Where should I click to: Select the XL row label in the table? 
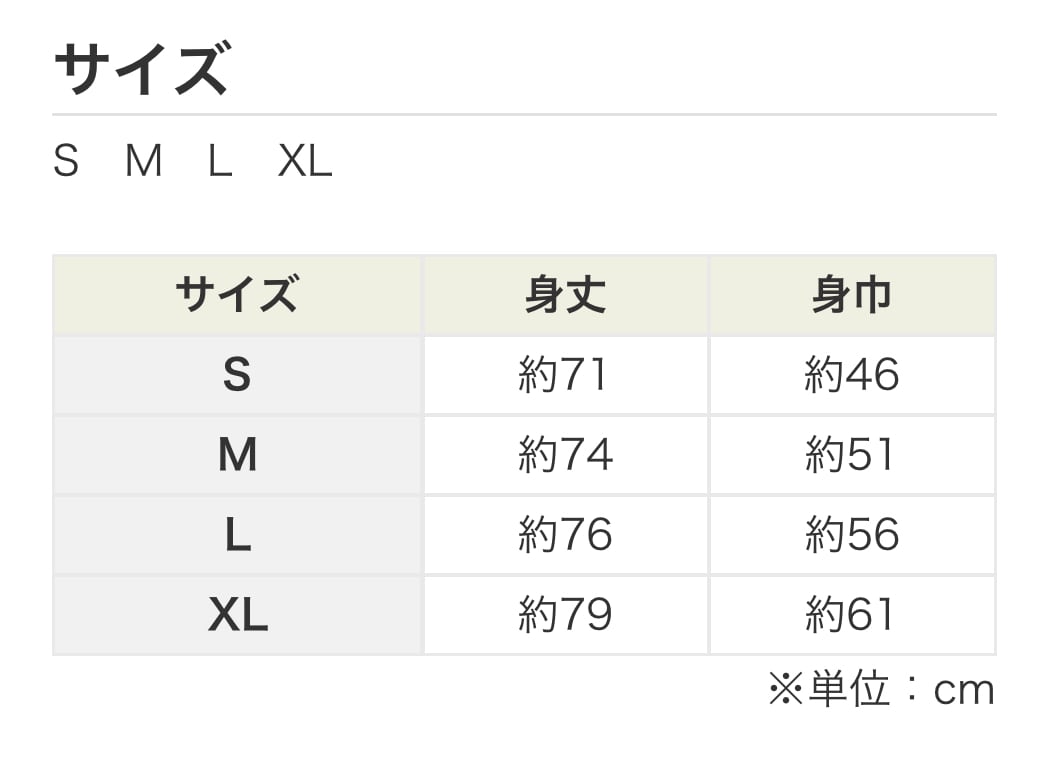[x=237, y=616]
